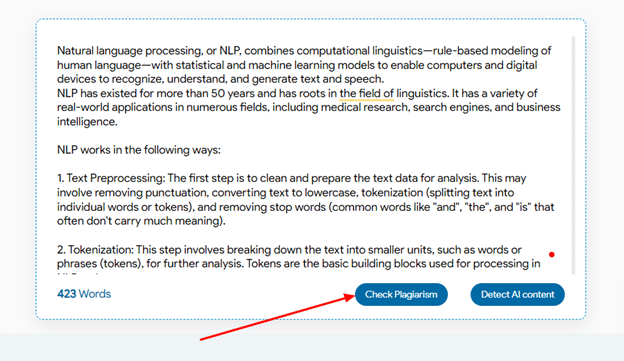Place cursor on "Natural language processing" opening text

click(x=129, y=51)
